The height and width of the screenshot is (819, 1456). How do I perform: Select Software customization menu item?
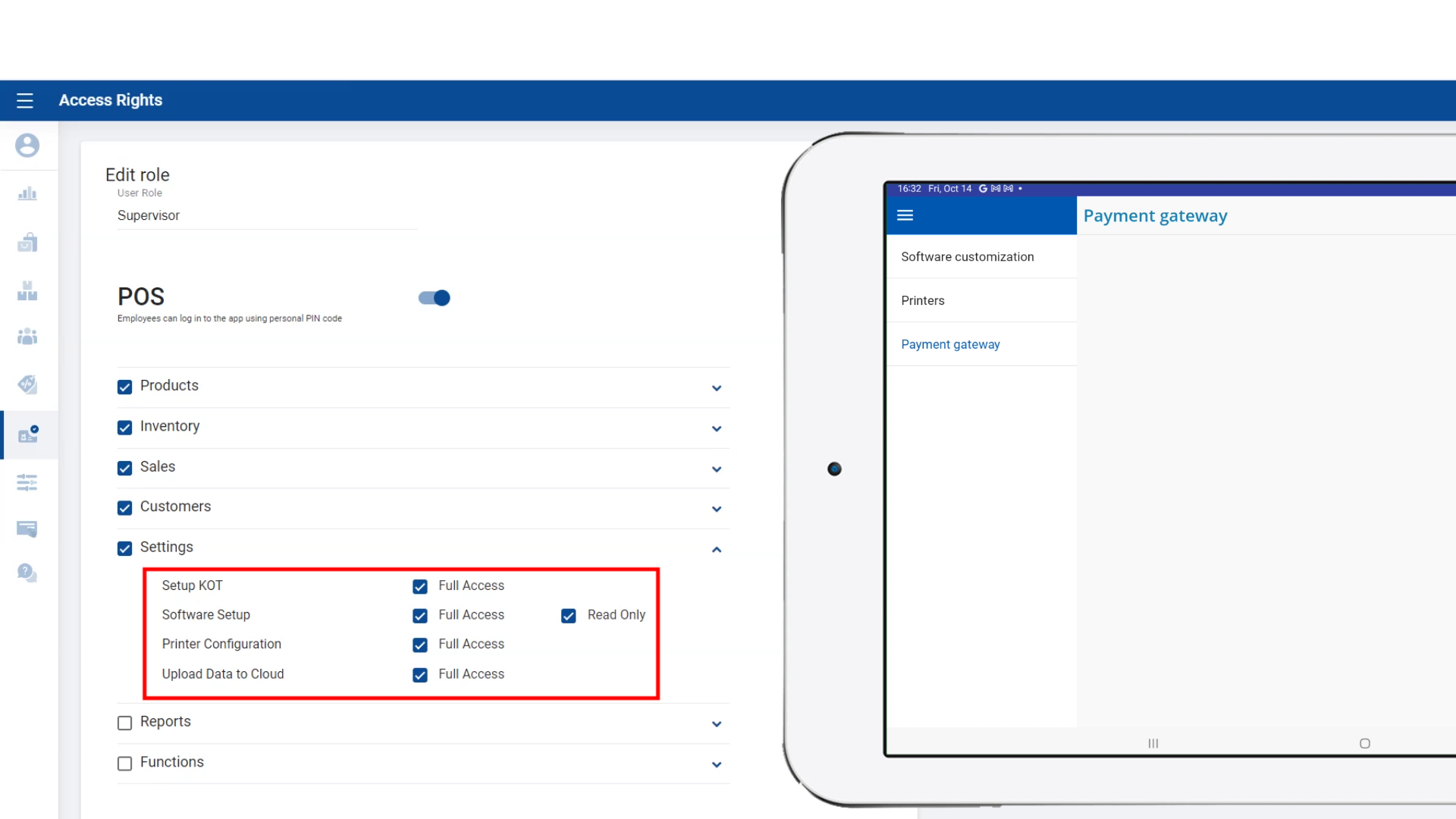click(x=967, y=256)
